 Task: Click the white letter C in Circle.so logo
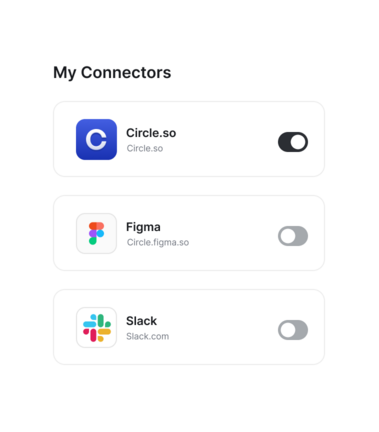pos(96,139)
